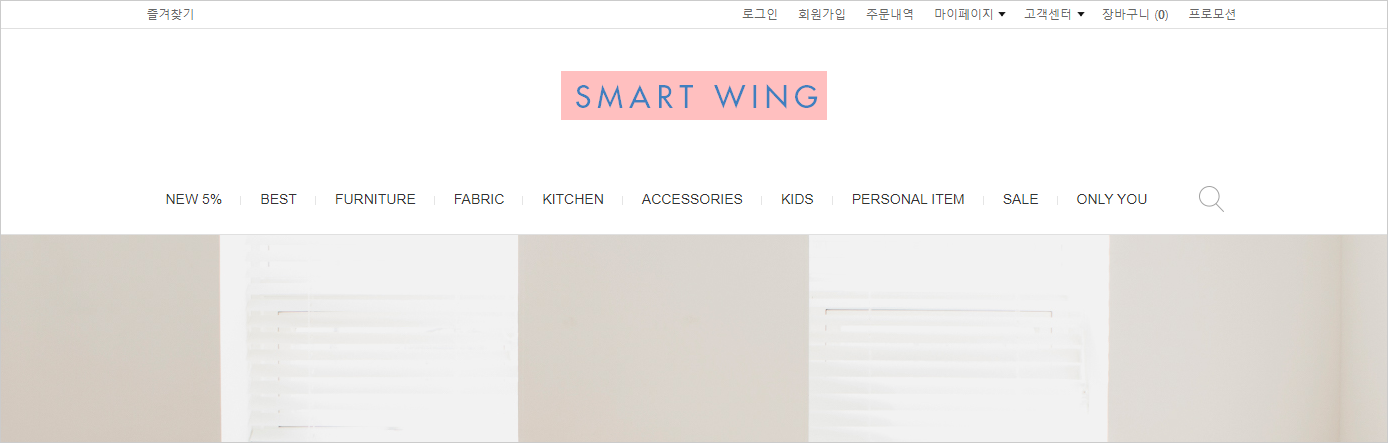This screenshot has height=443, width=1388.
Task: Open the BEST menu item
Action: (278, 199)
